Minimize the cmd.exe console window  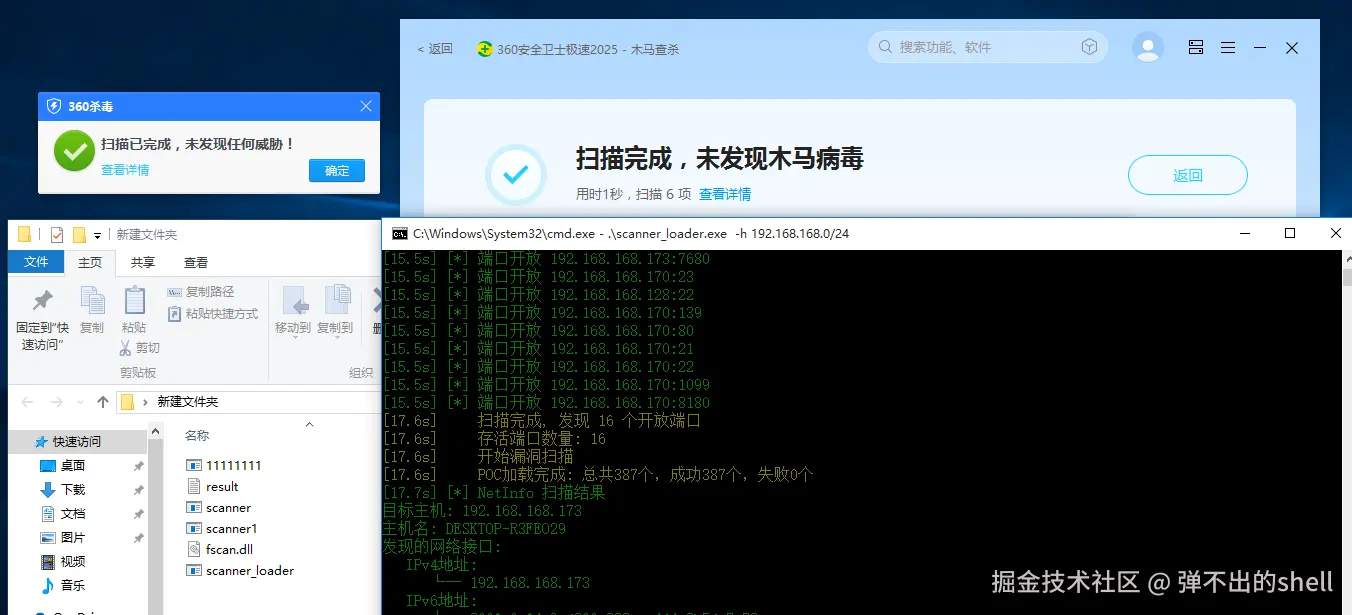(x=1244, y=233)
